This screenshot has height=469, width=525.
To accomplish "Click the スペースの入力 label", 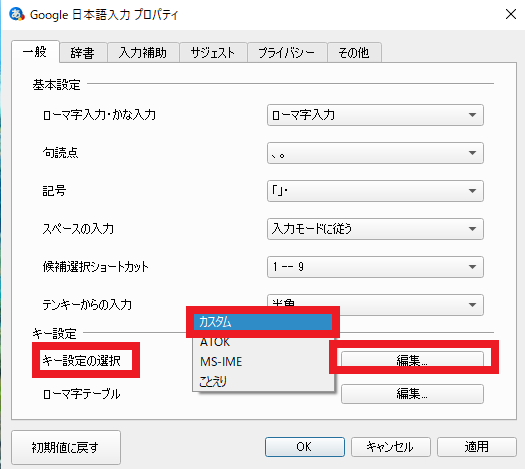I will point(78,229).
